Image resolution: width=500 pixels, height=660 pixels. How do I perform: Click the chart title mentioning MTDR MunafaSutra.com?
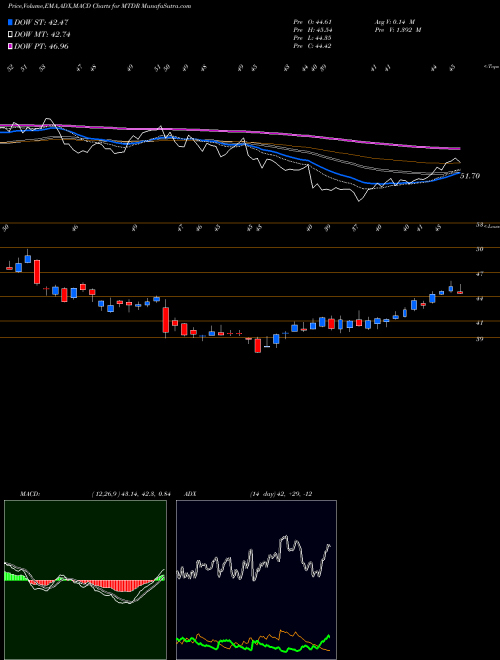pyautogui.click(x=100, y=6)
